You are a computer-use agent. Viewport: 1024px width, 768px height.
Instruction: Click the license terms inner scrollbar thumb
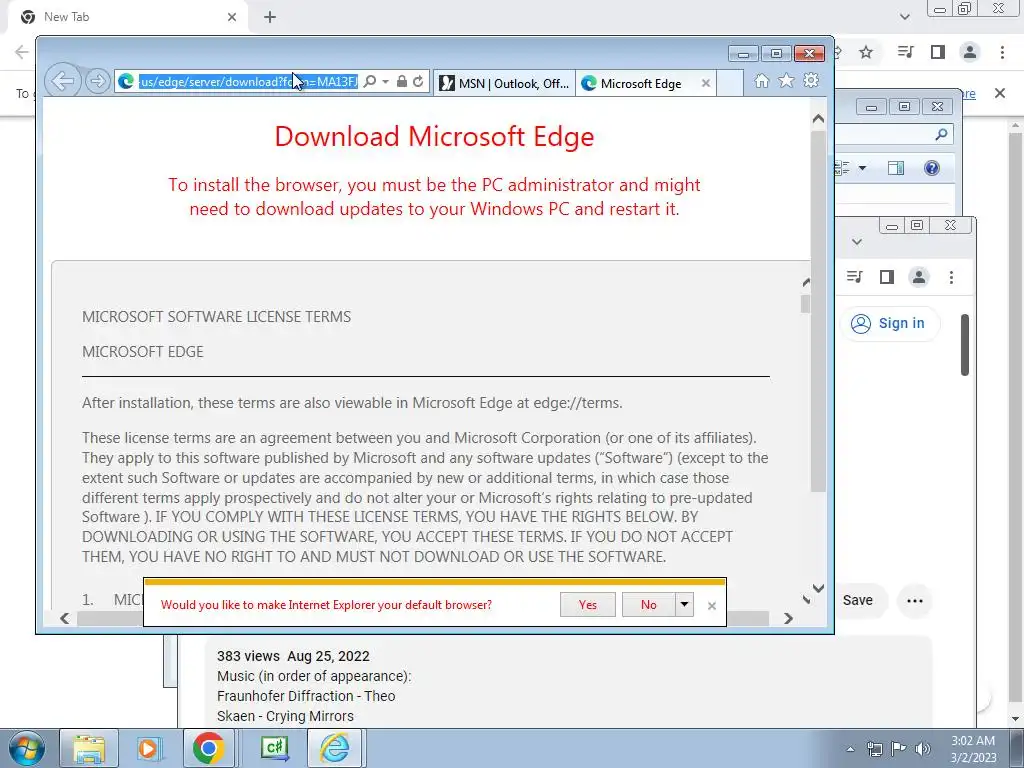click(x=805, y=304)
